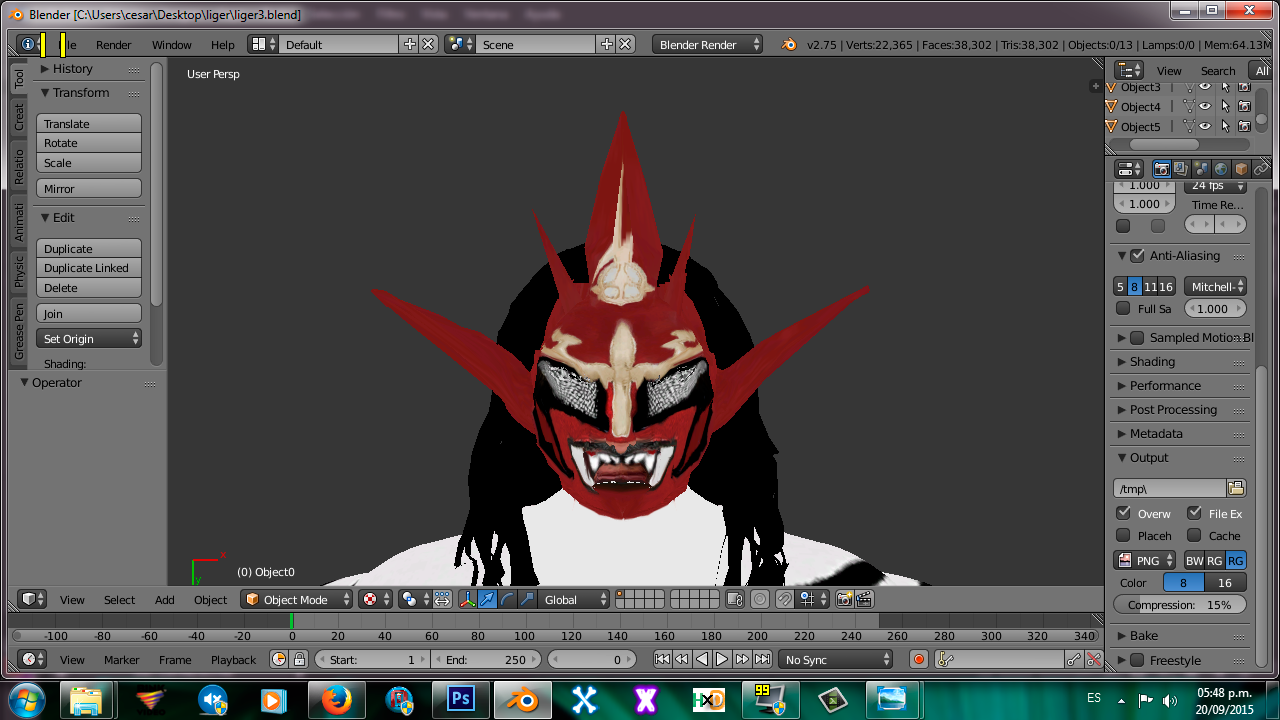
Task: Enable the Cache Result checkbox
Action: tap(1194, 535)
